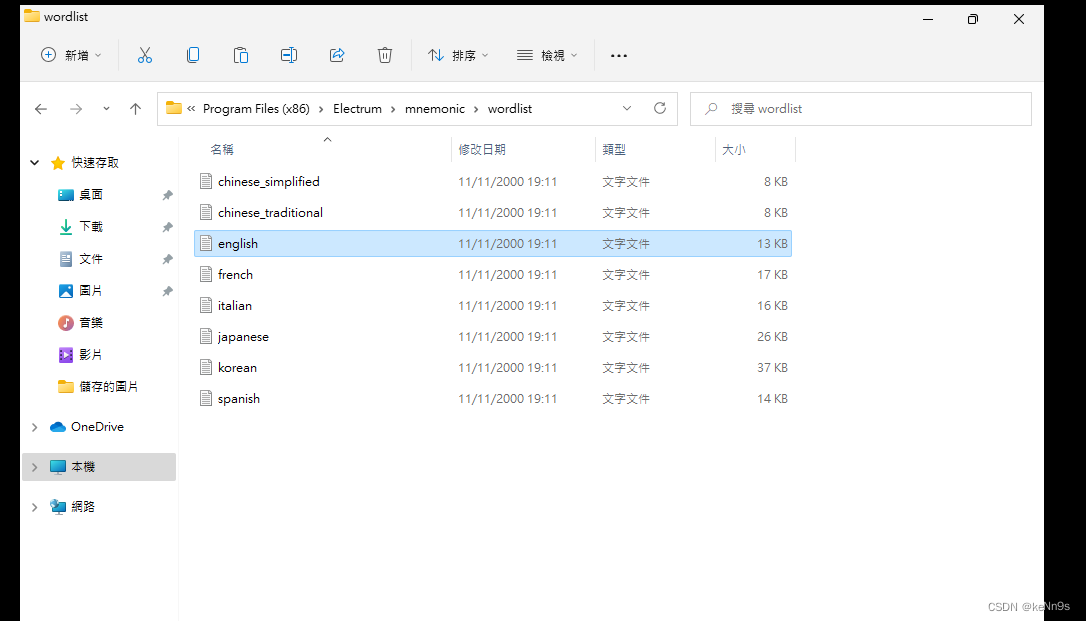
Task: Click Program Files (x86) in breadcrumb
Action: click(x=256, y=109)
